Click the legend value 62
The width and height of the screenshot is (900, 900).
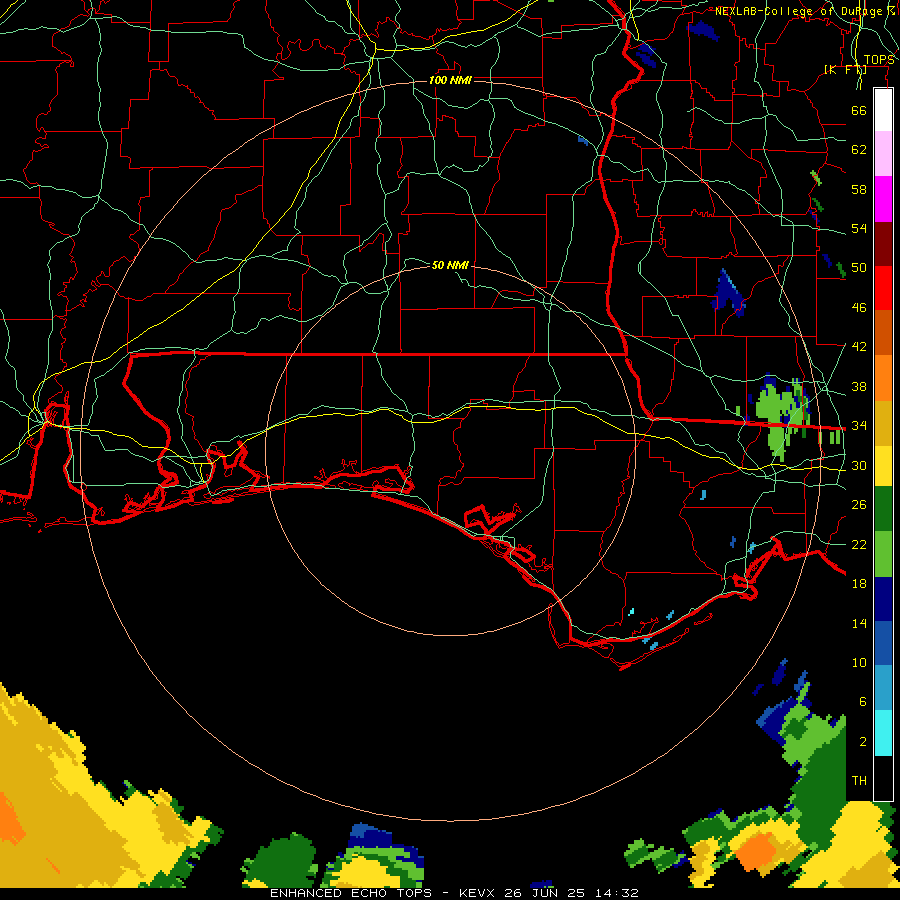859,150
